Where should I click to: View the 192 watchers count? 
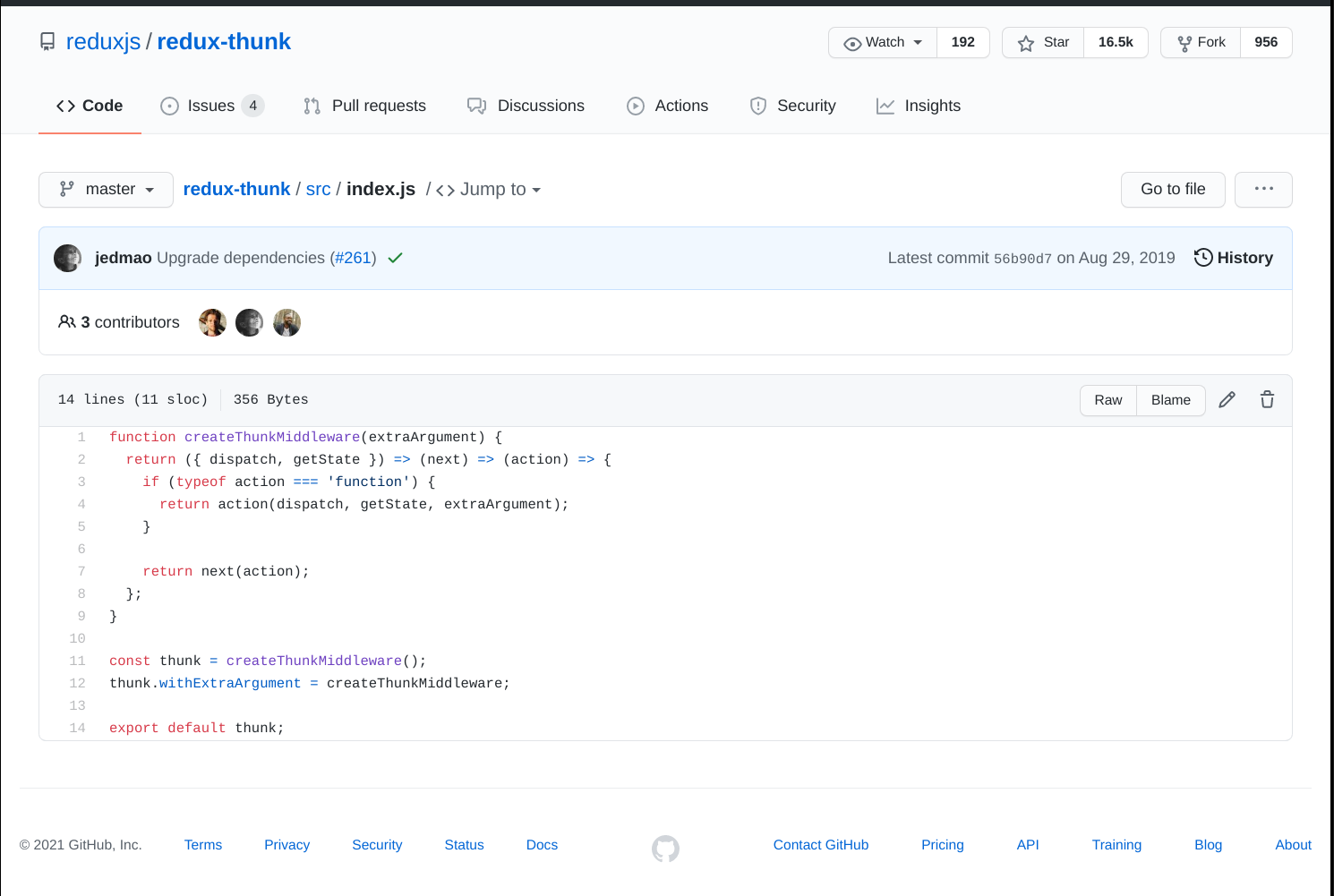point(963,42)
